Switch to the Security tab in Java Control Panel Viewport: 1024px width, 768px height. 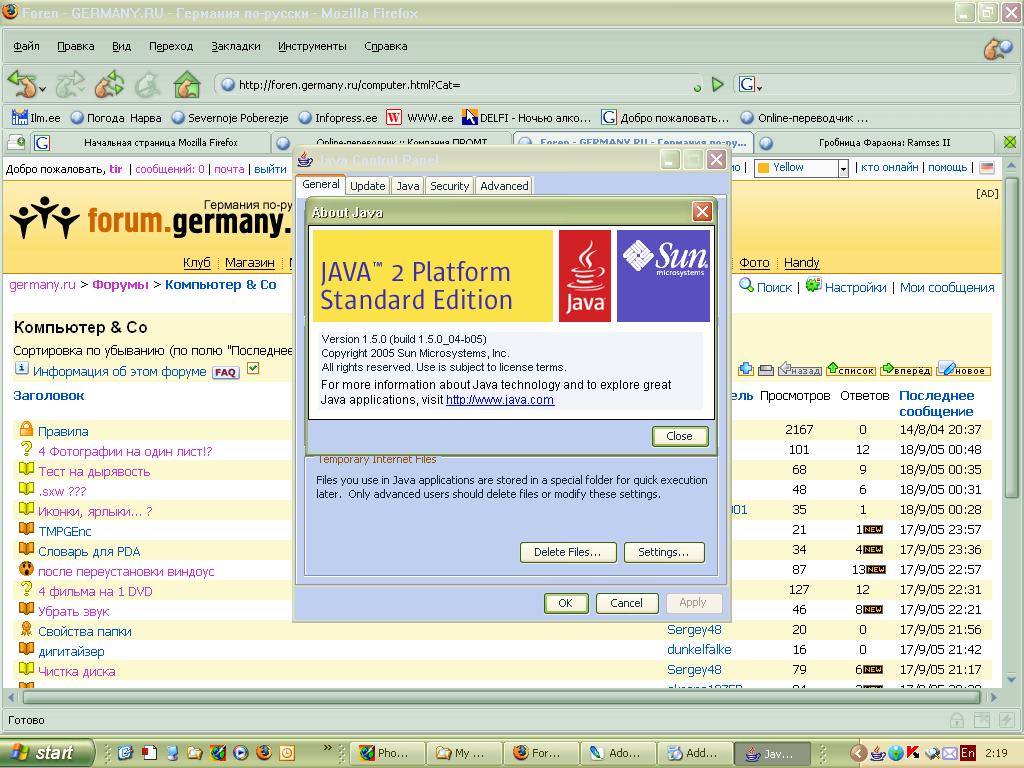[x=449, y=186]
